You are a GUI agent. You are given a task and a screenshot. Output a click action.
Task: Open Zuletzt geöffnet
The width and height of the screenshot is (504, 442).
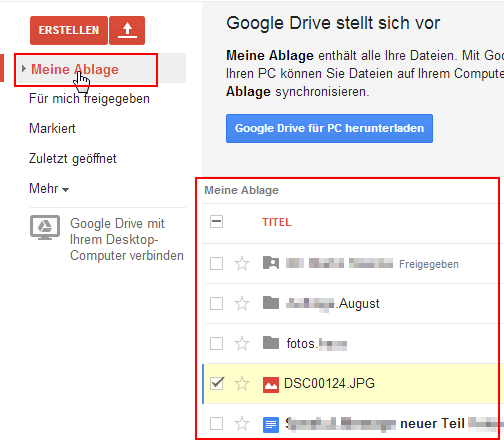point(73,159)
